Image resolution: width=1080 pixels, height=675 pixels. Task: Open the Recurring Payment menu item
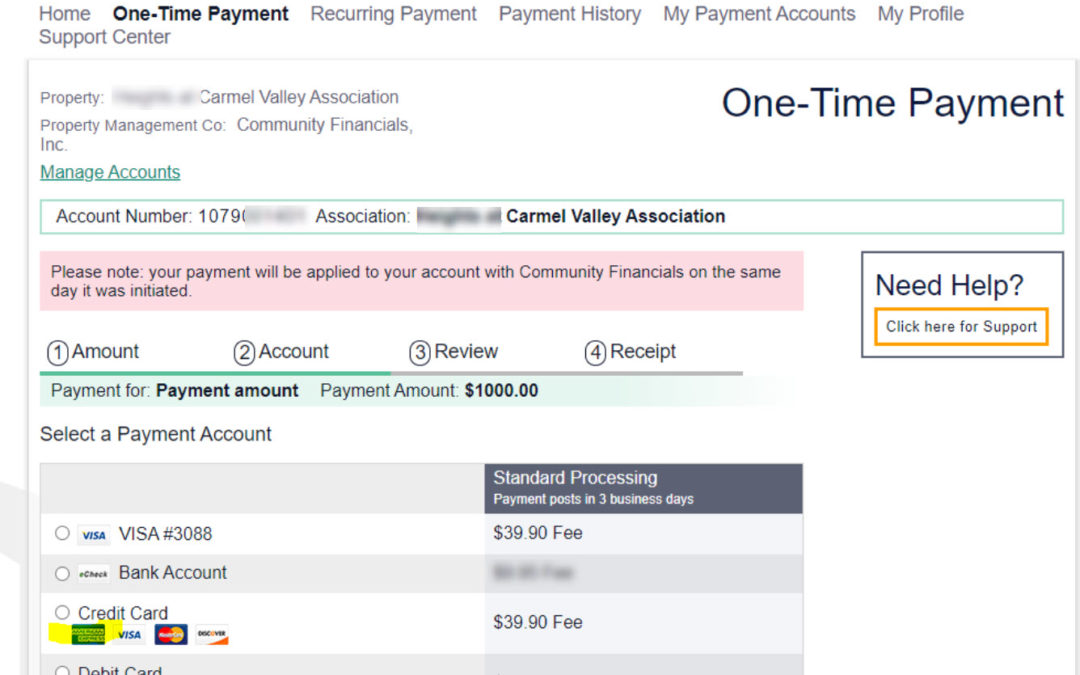point(393,14)
